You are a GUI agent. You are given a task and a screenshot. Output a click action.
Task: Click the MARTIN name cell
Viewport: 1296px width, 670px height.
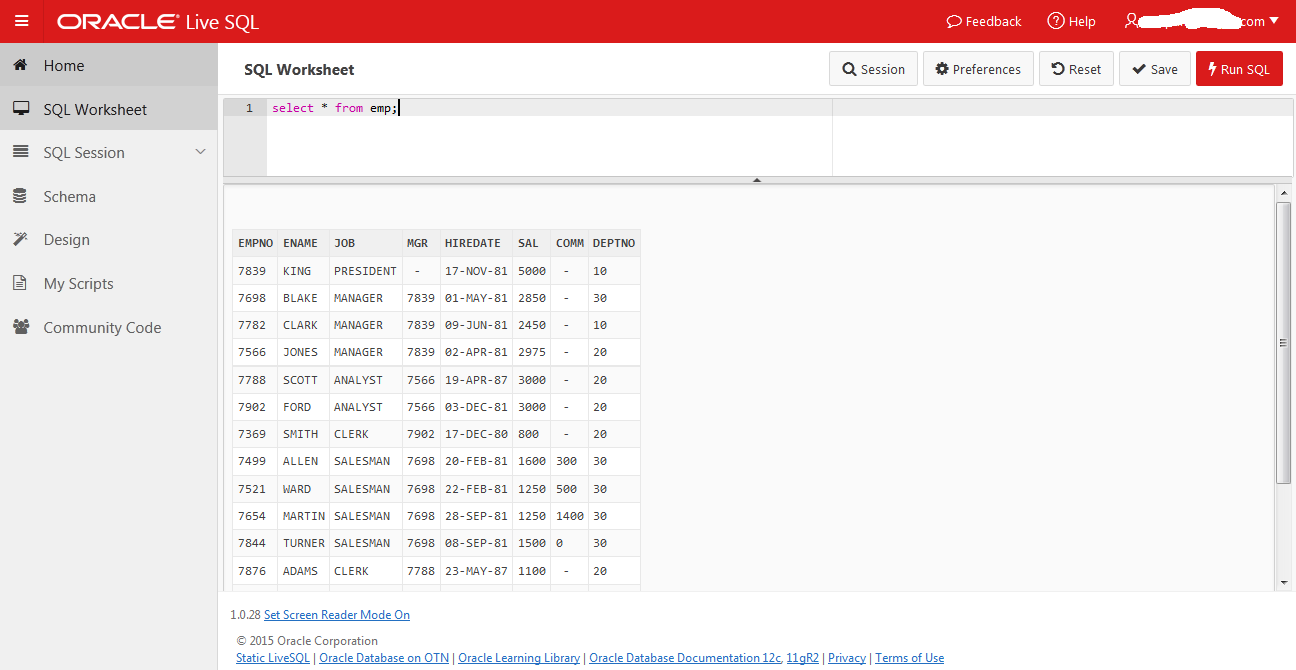303,516
